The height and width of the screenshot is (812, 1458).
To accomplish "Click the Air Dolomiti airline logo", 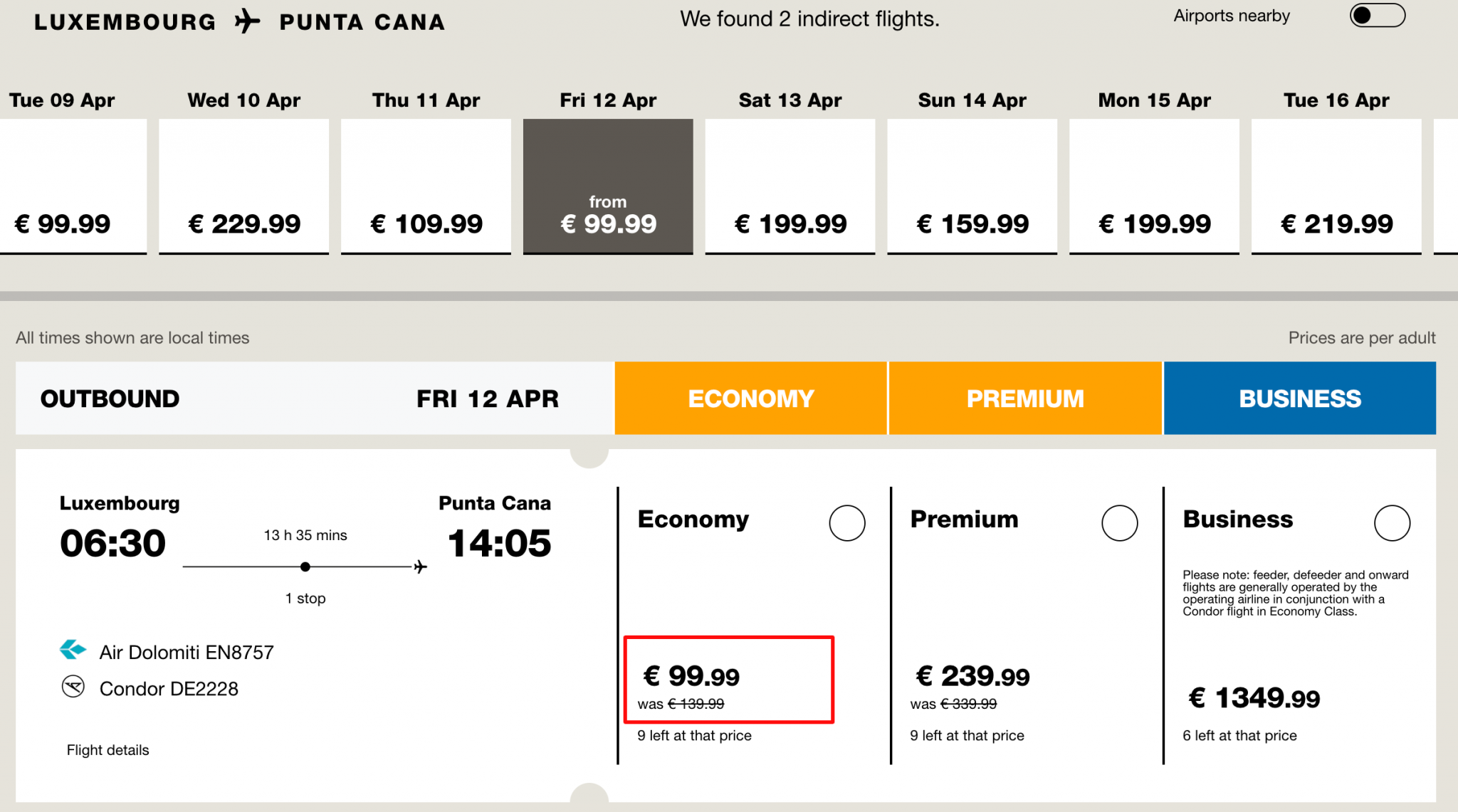I will pos(73,650).
